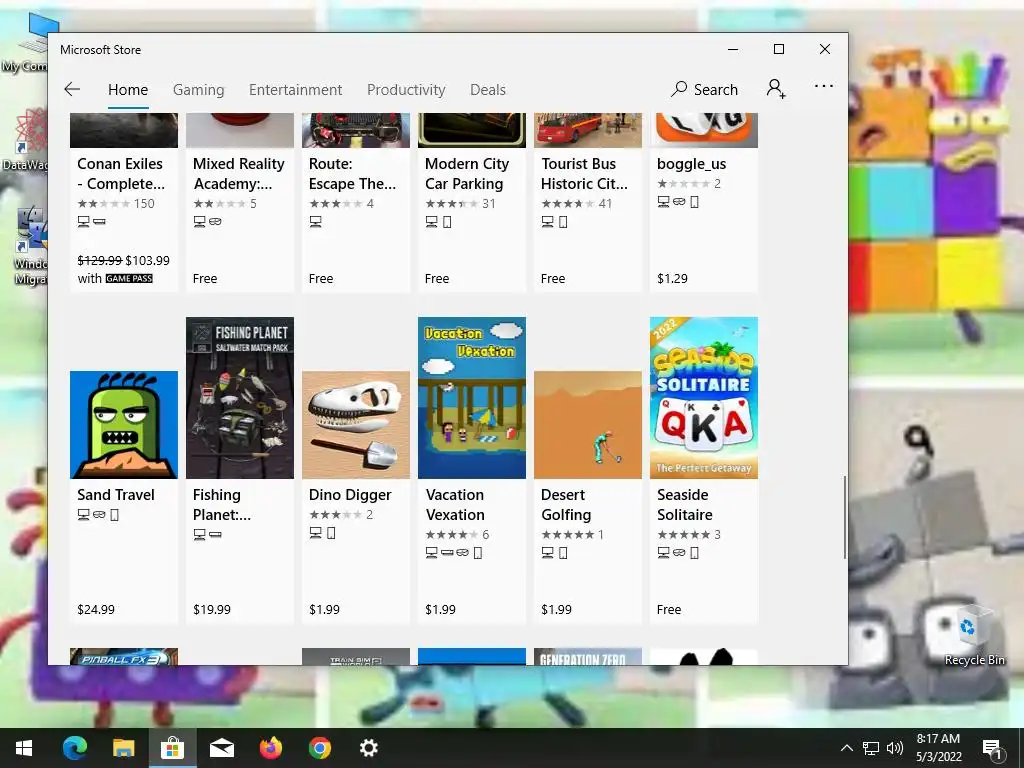Open Settings gear on the taskbar
The height and width of the screenshot is (768, 1024).
pyautogui.click(x=368, y=748)
